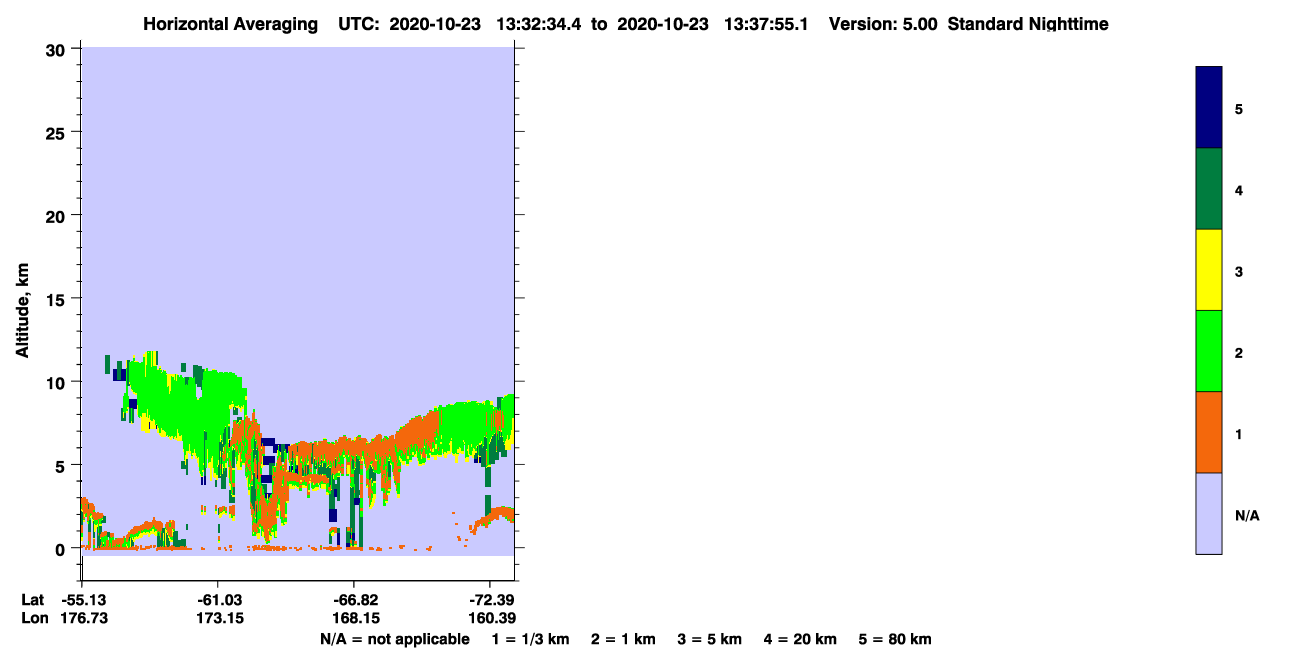Click the orange color bar segment labeled 1
The height and width of the screenshot is (667, 1300).
[x=1209, y=432]
